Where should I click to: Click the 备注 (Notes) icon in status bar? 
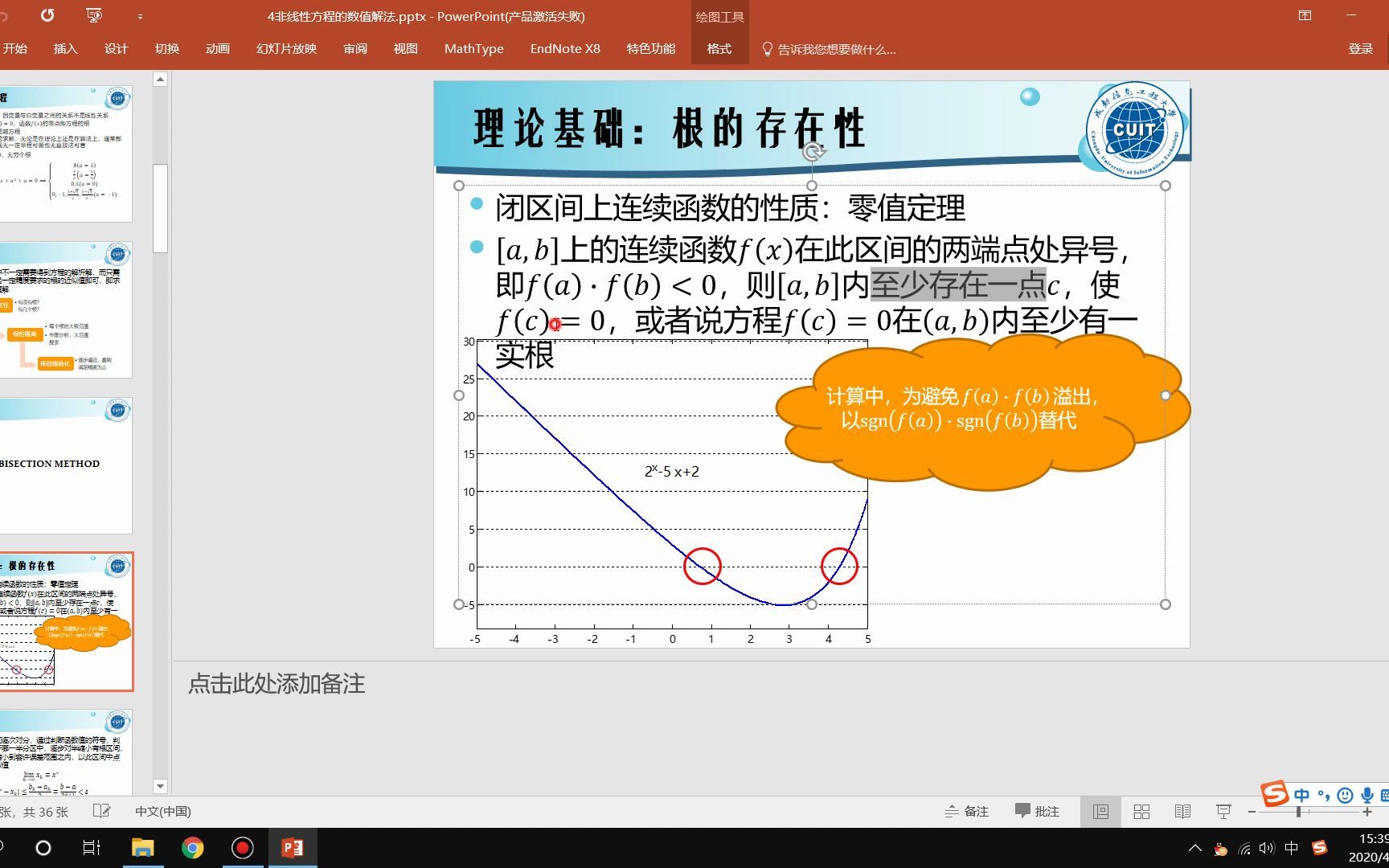point(967,811)
